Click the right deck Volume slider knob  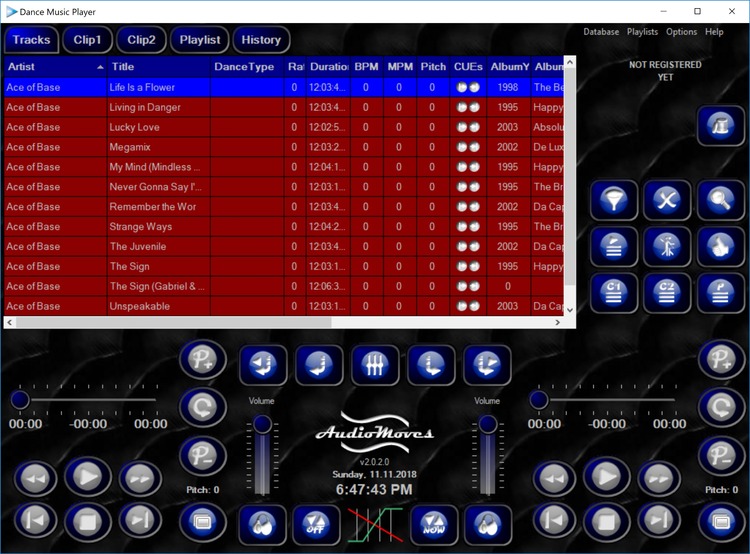pos(487,424)
